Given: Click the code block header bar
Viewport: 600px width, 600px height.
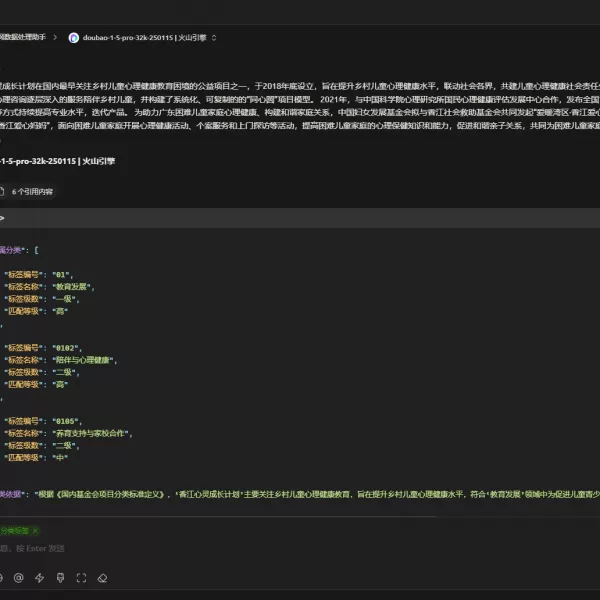Looking at the screenshot, I should click(x=300, y=217).
